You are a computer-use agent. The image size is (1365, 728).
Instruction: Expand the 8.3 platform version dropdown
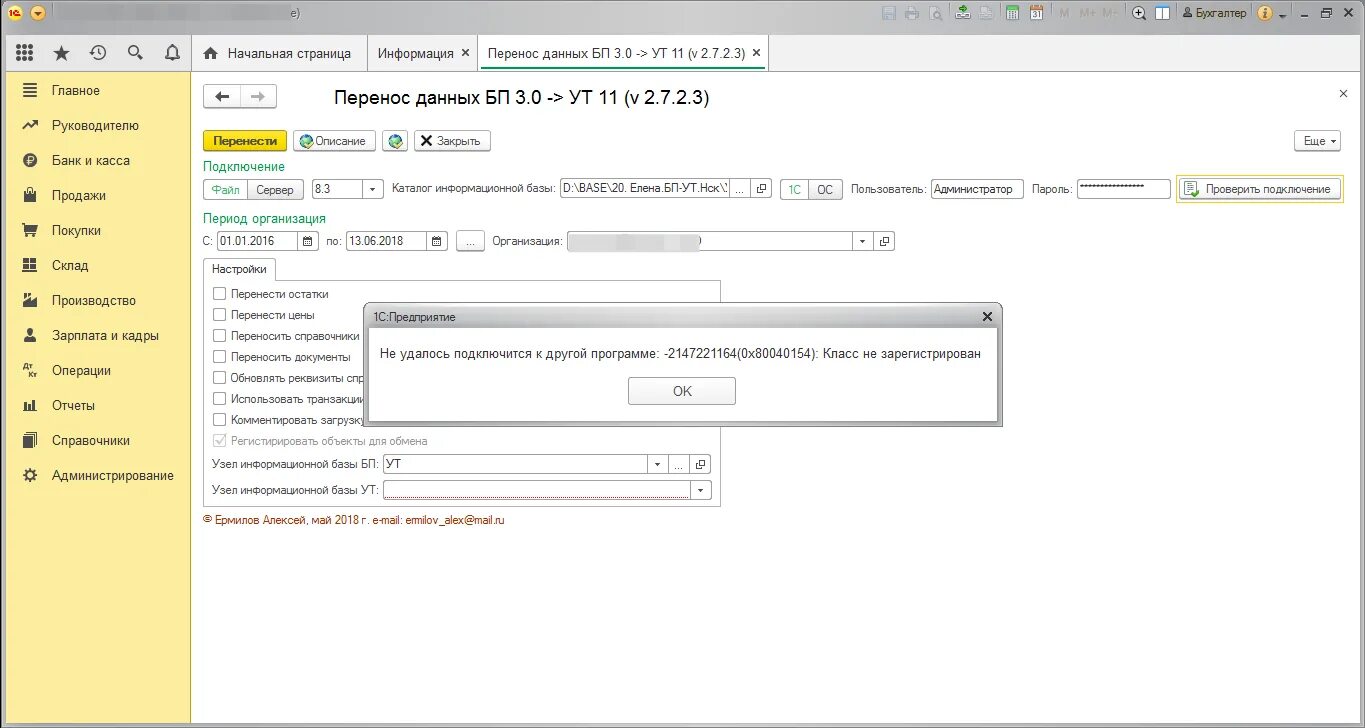(373, 189)
